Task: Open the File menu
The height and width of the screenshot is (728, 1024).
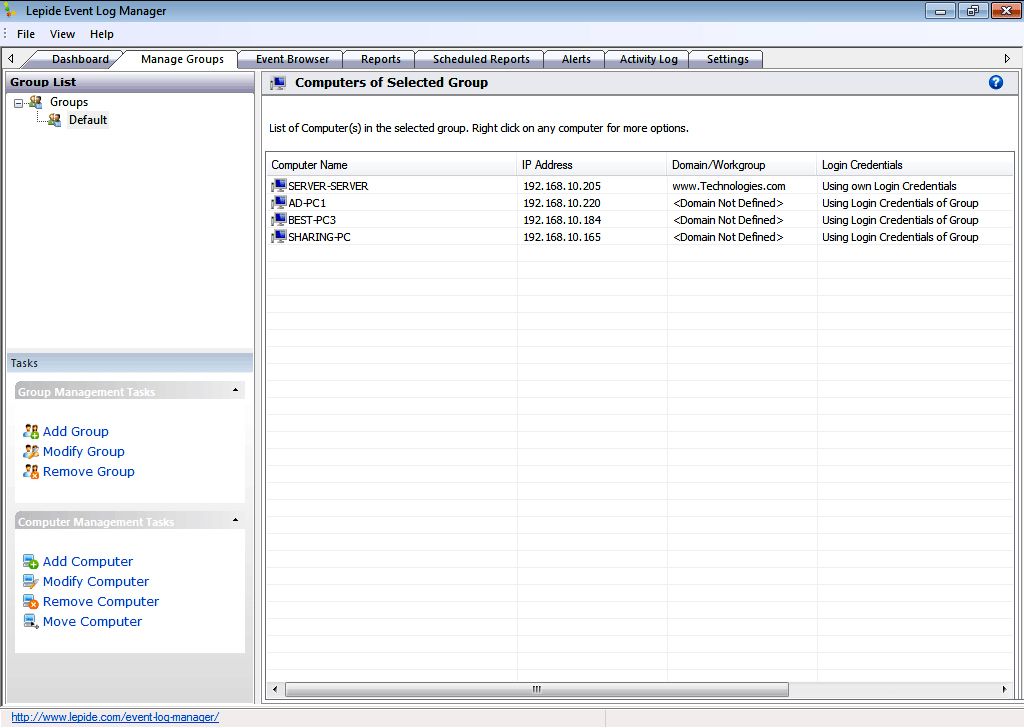Action: coord(26,34)
